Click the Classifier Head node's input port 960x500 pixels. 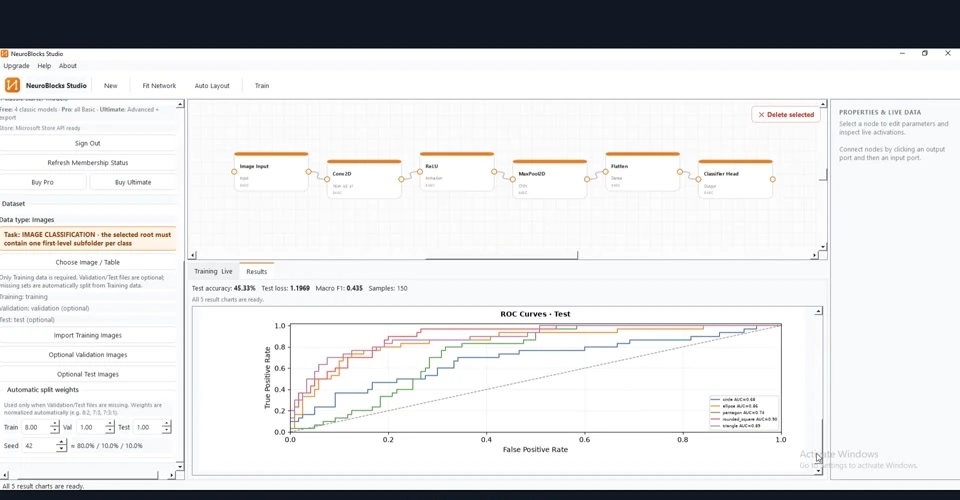(698, 179)
